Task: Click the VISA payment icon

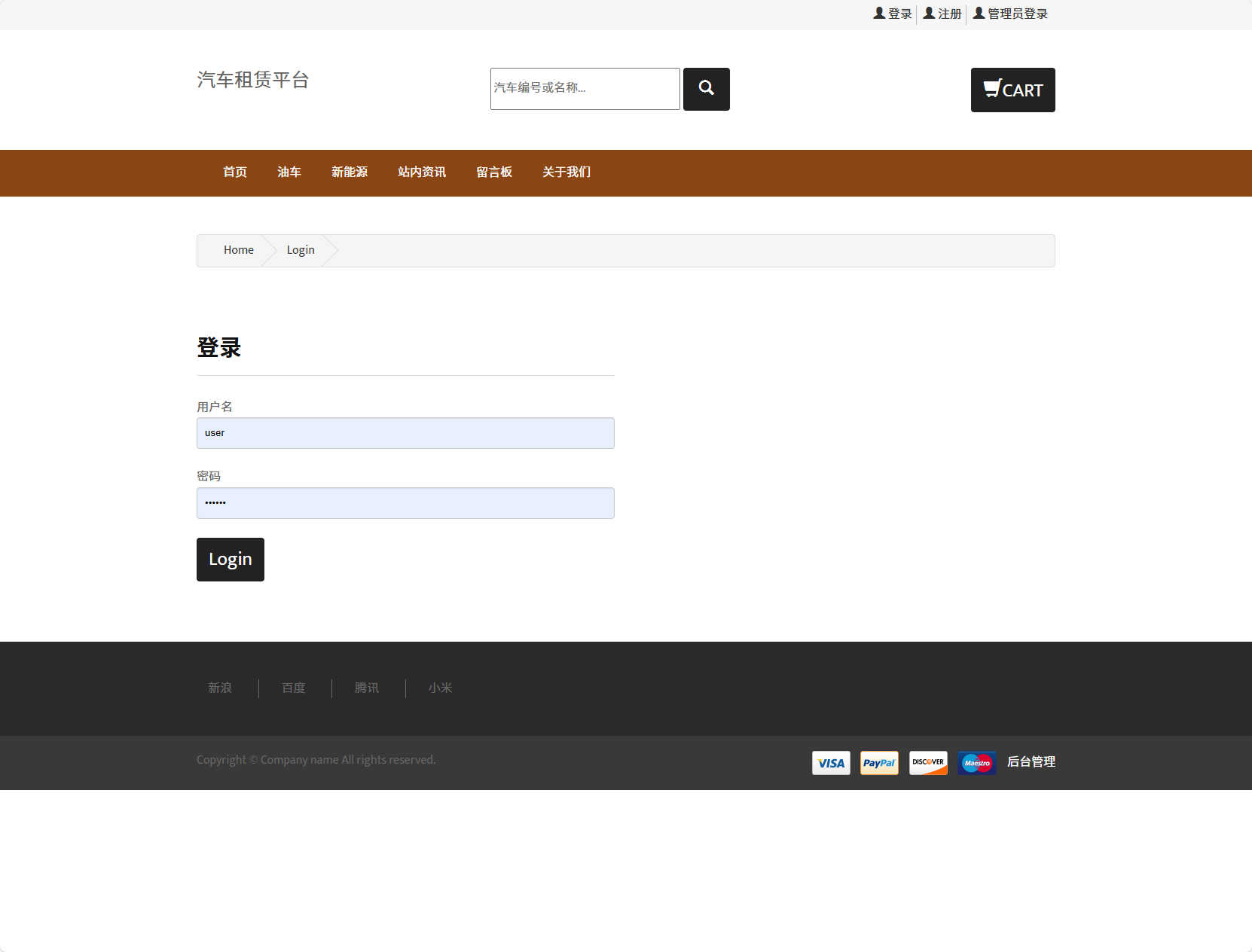Action: pos(830,763)
